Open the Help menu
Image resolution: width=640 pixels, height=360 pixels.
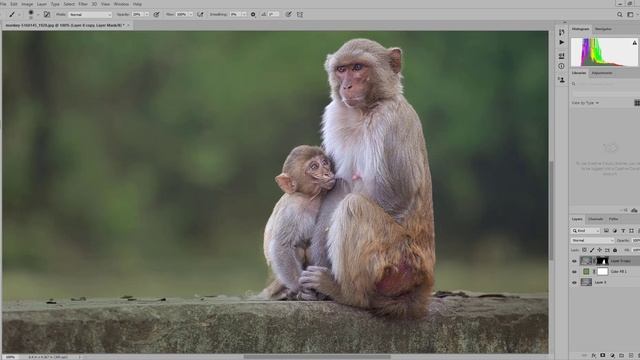pos(137,4)
